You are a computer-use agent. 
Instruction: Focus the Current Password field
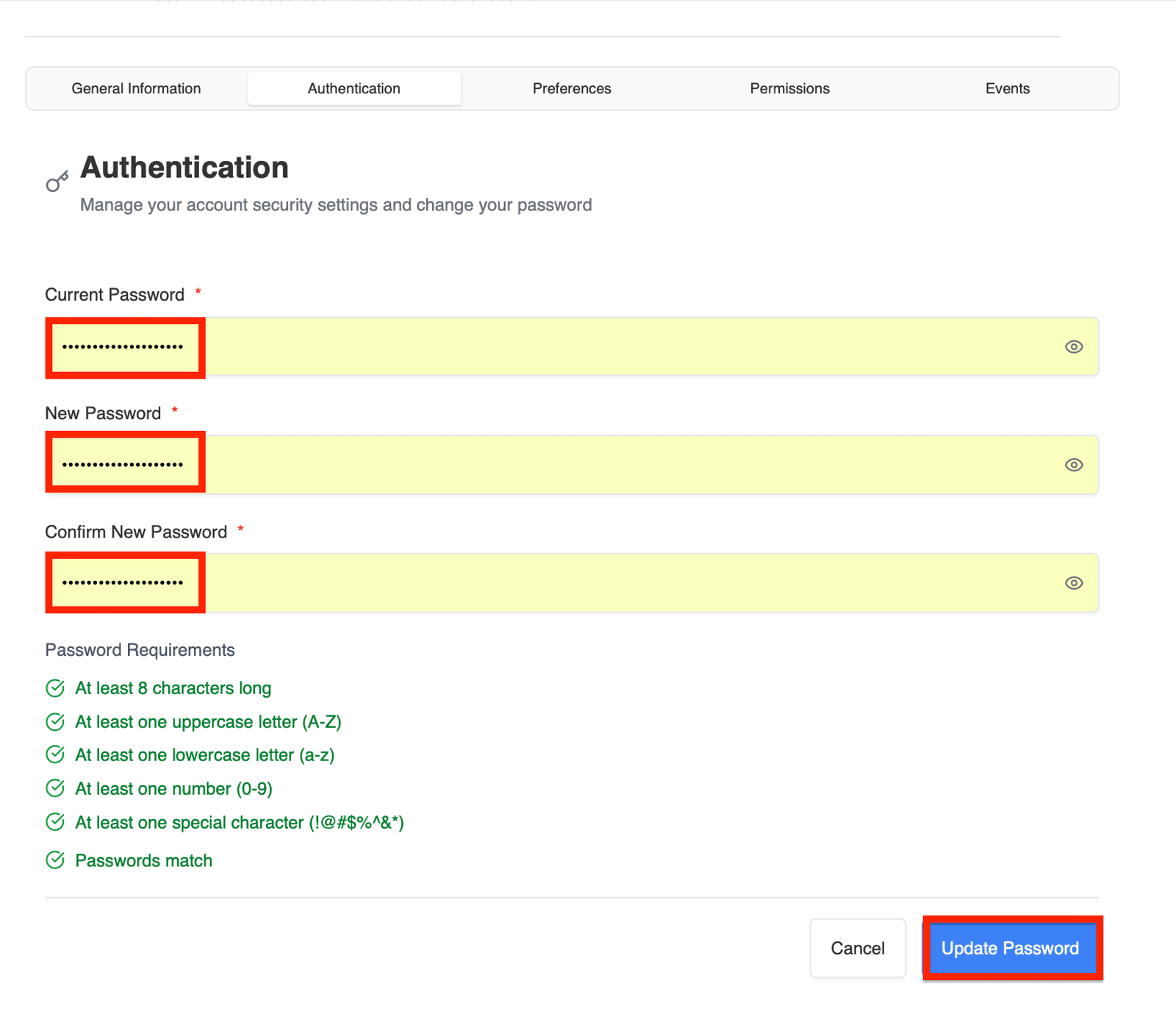(572, 346)
